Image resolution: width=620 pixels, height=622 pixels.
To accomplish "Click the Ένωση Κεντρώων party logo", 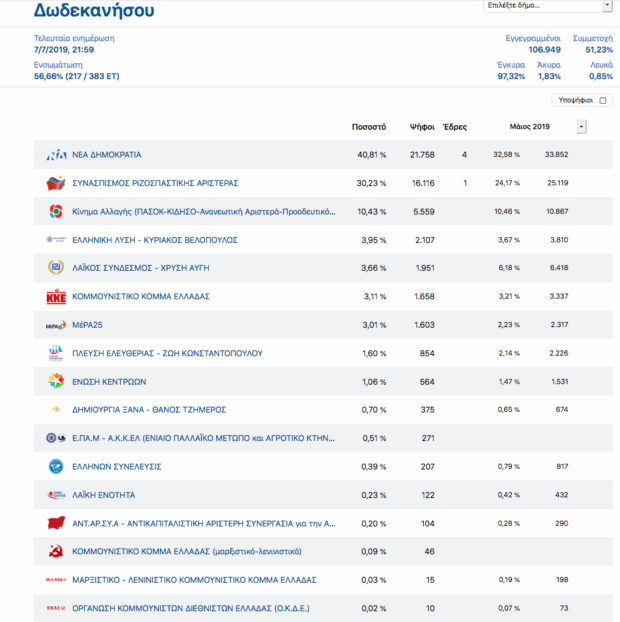I will 56,381.
